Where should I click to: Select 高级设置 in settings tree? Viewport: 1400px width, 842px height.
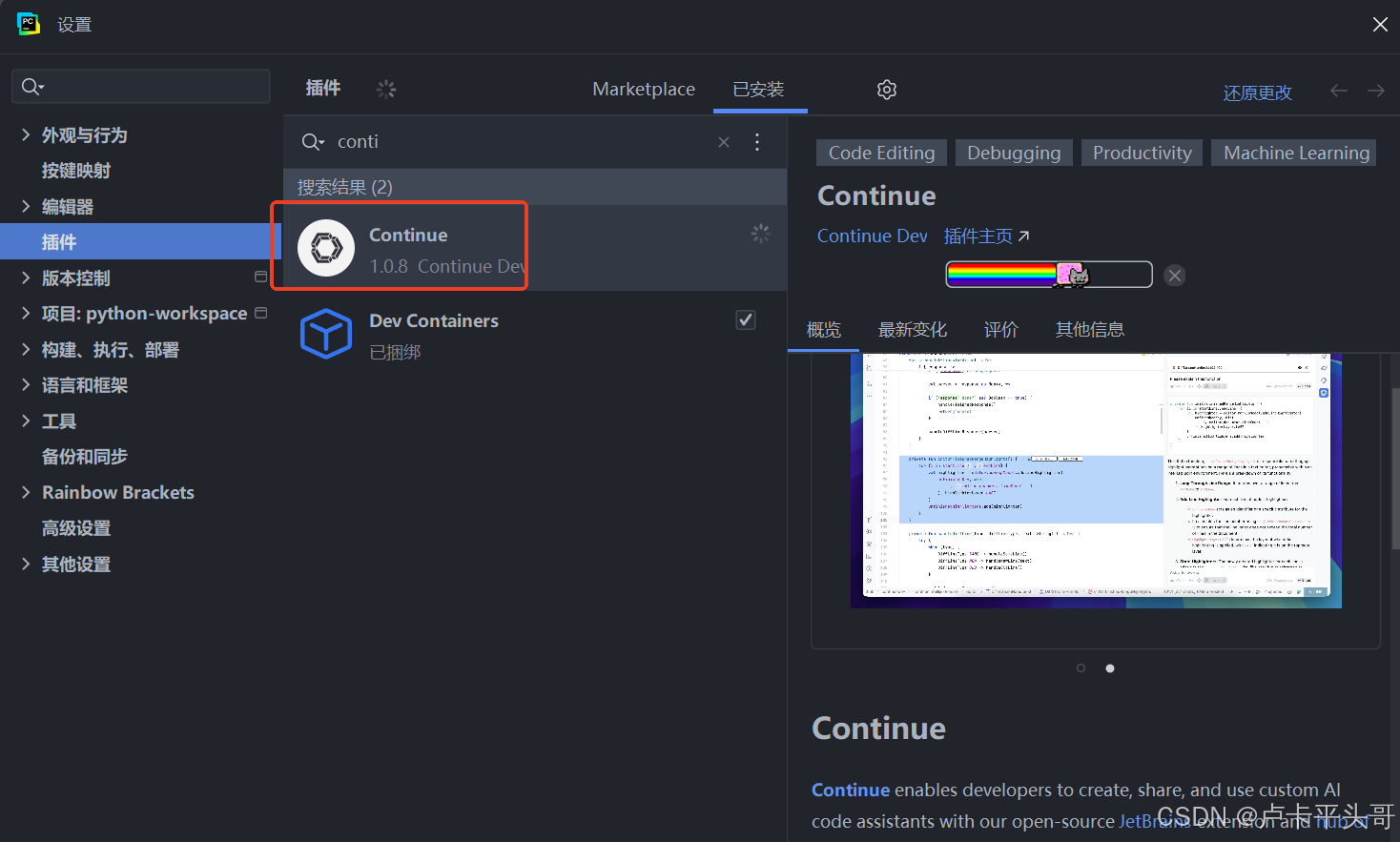point(76,528)
